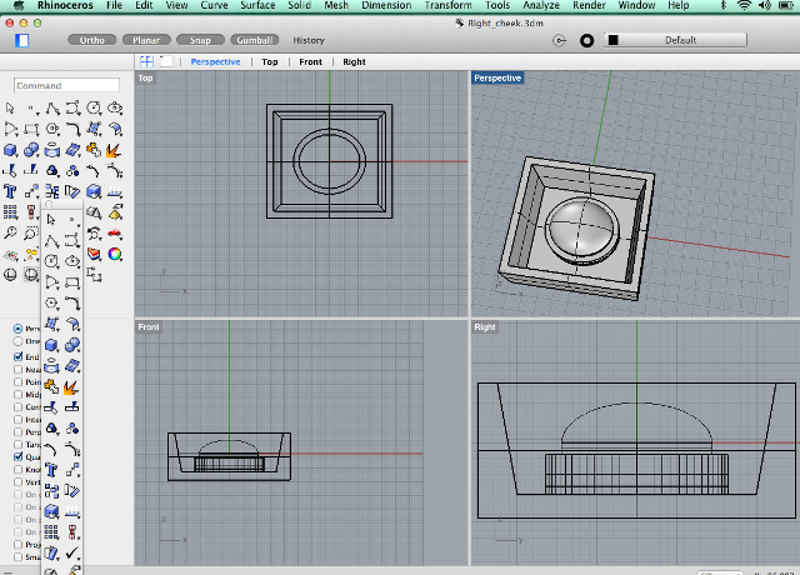
Task: Toggle grid Snap
Action: pyautogui.click(x=200, y=40)
